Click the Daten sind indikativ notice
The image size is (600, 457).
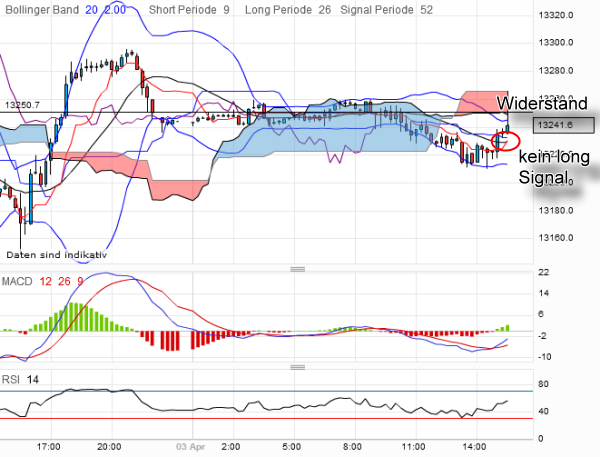coord(57,255)
